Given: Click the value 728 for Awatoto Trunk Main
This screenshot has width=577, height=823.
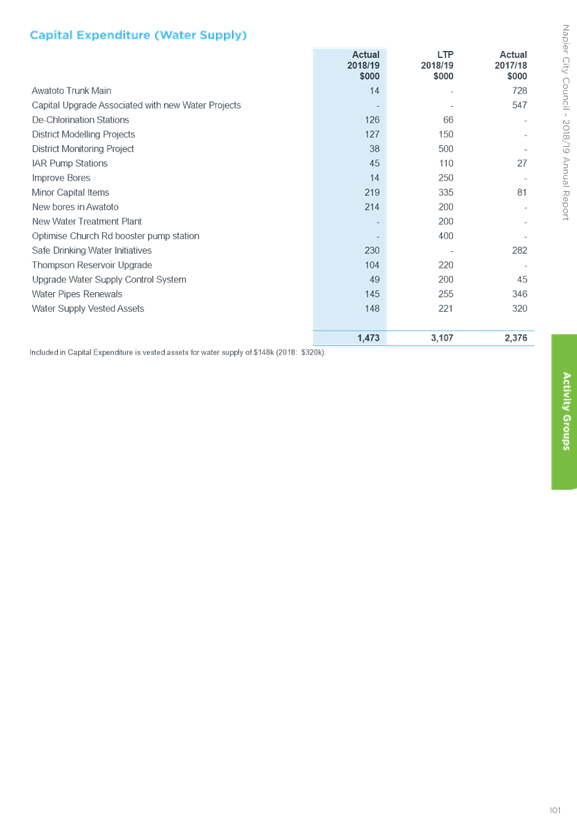Looking at the screenshot, I should pos(520,91).
